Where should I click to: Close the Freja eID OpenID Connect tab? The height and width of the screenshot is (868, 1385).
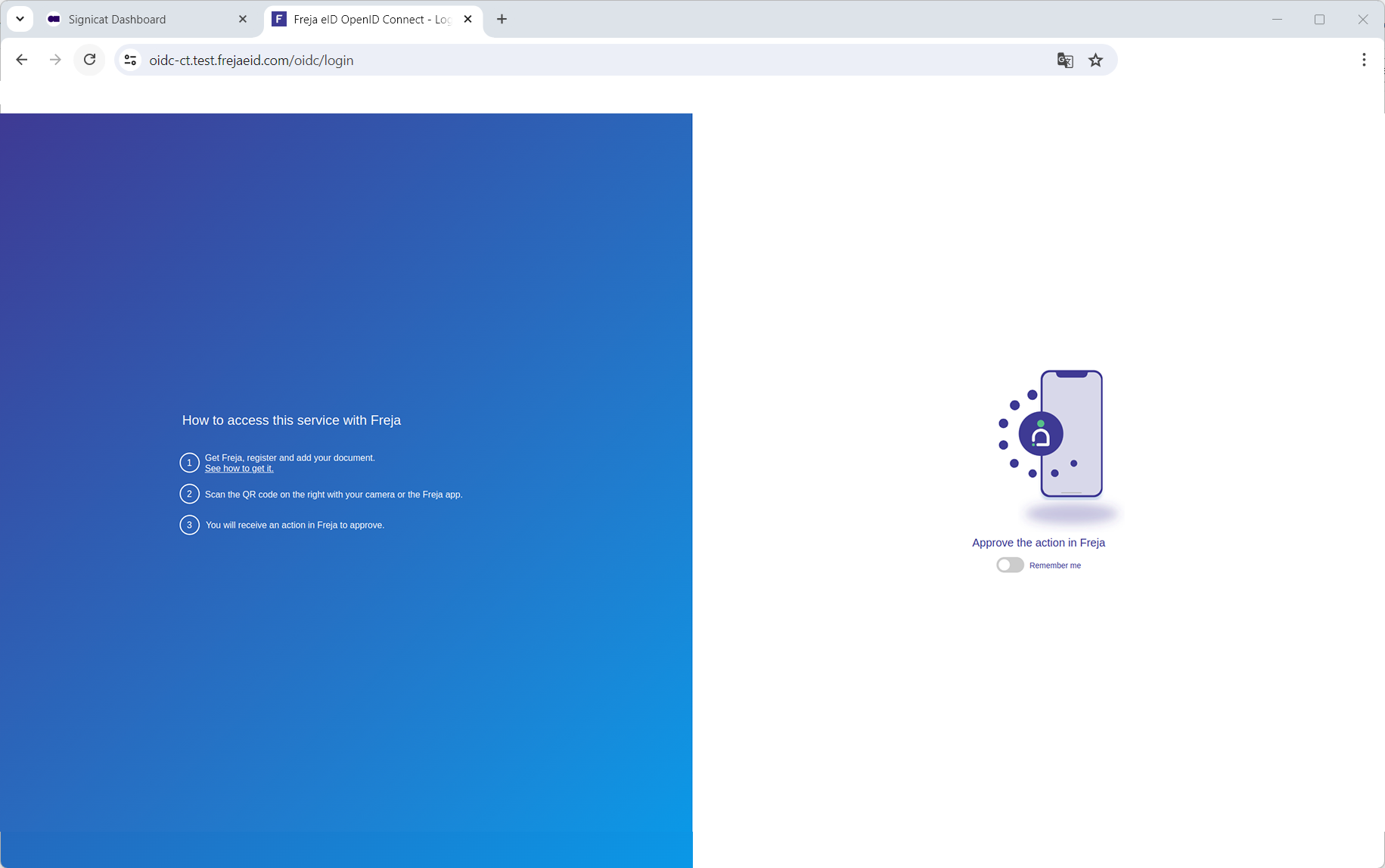point(467,20)
